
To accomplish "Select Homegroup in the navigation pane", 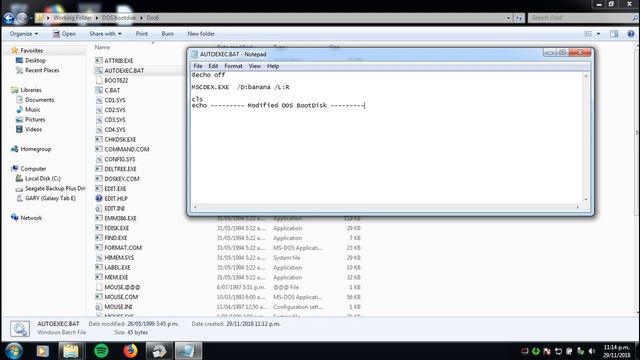I will [x=36, y=149].
